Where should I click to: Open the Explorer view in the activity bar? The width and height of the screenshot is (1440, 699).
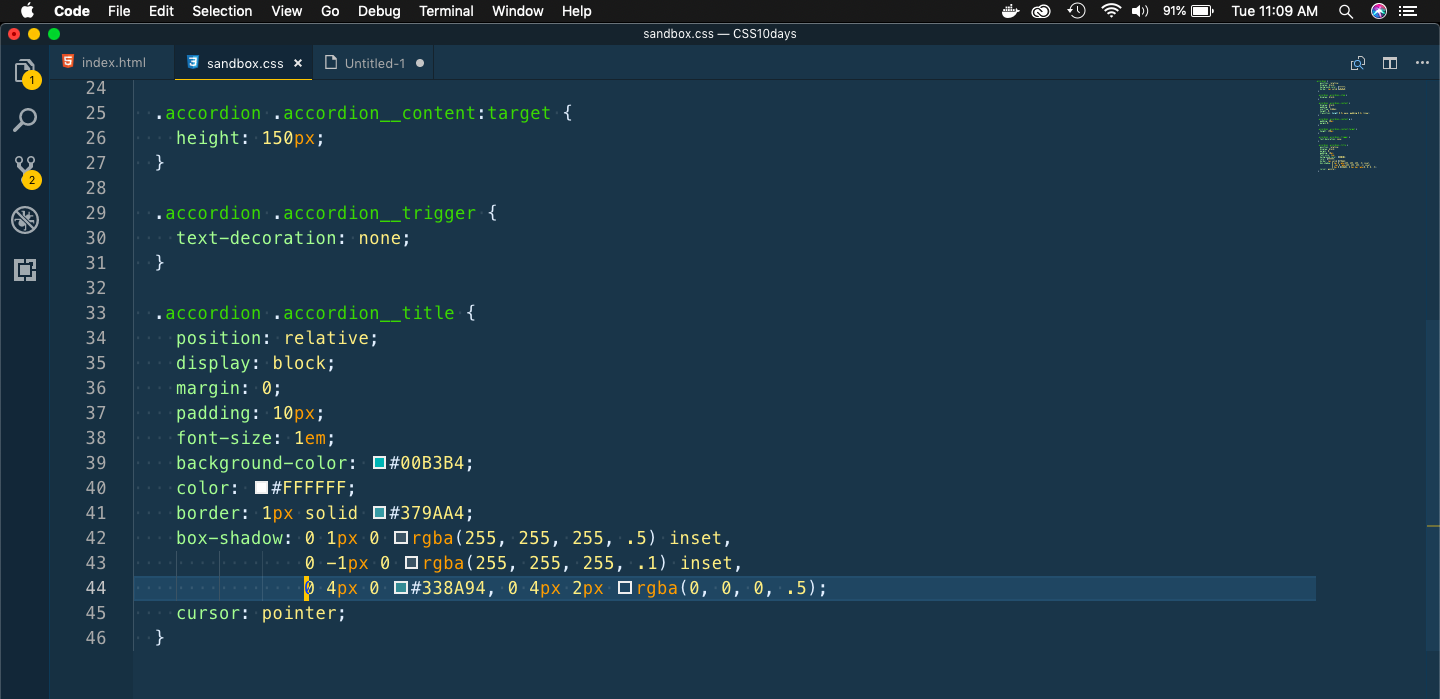pyautogui.click(x=25, y=71)
